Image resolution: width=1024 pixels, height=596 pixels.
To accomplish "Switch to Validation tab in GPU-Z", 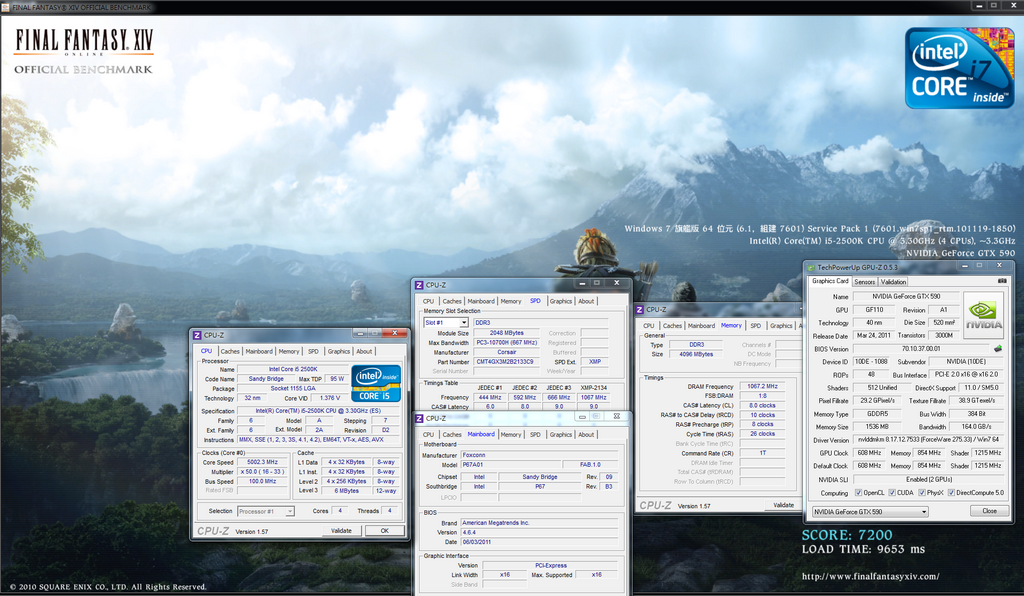I will (x=893, y=282).
